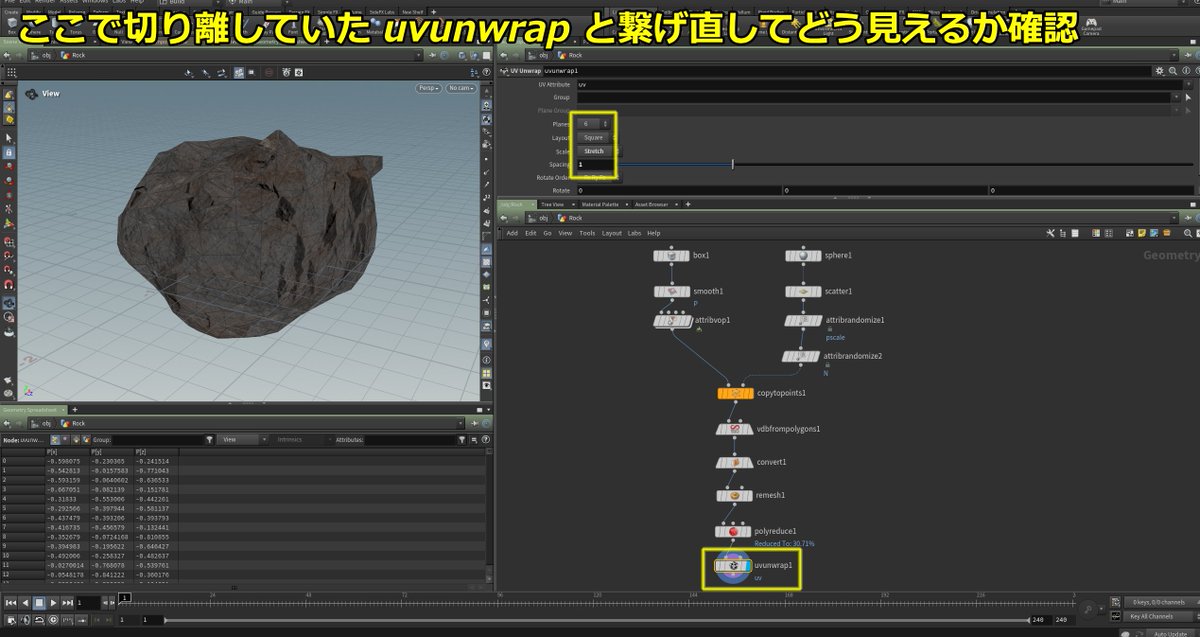
Task: Jump to the first frame button
Action: [11, 603]
